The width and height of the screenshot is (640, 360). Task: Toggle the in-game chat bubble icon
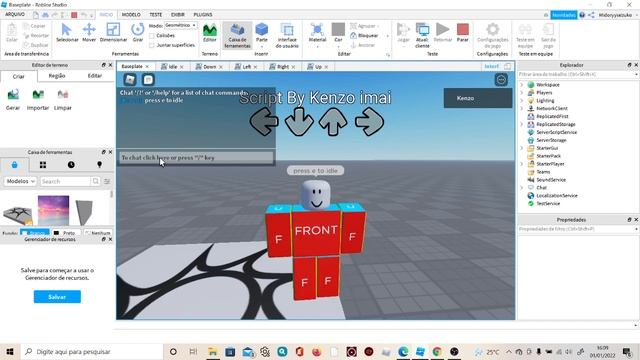point(148,80)
